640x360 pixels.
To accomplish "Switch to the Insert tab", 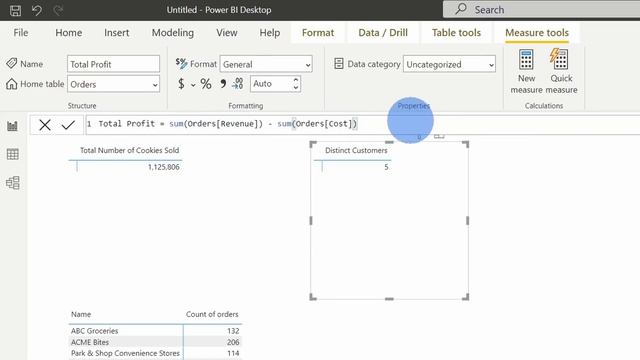I will 116,33.
